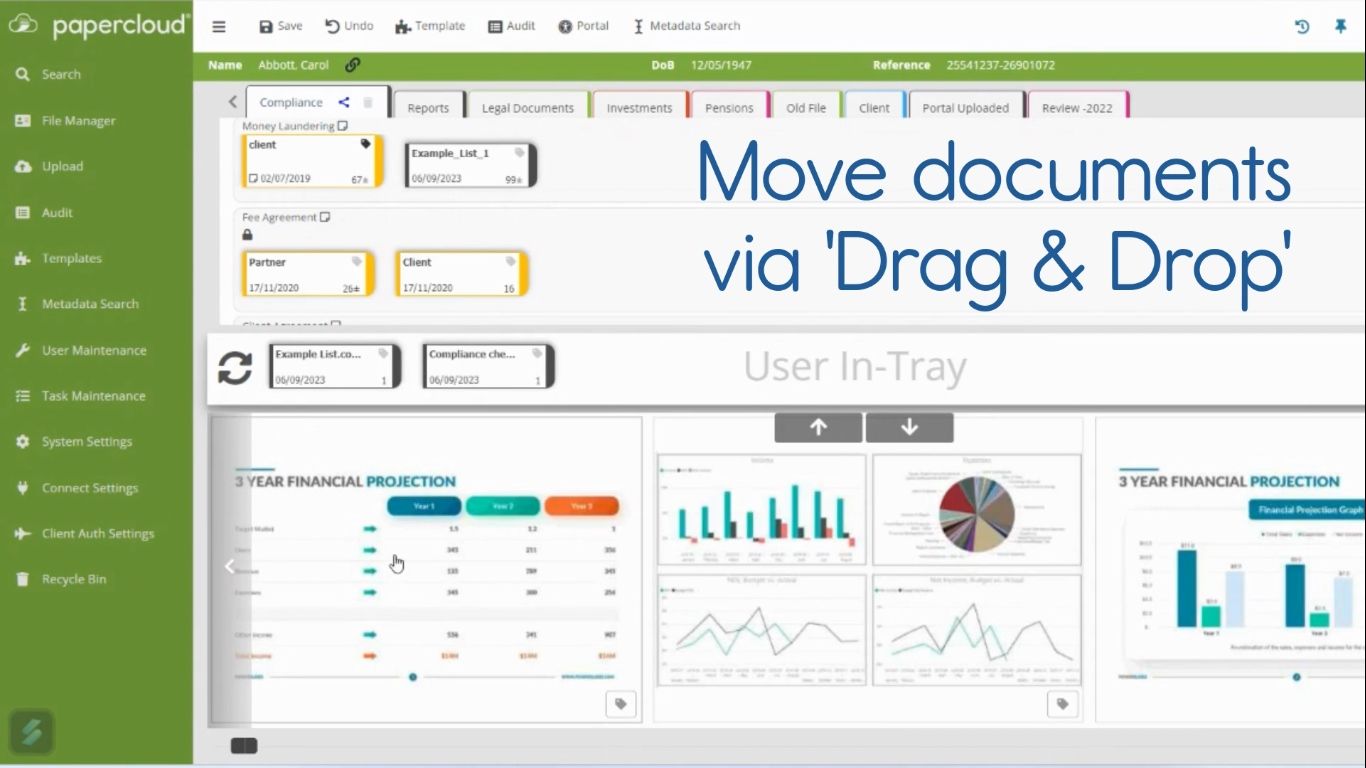Click the hamburger menu icon
1366x768 pixels.
[219, 27]
